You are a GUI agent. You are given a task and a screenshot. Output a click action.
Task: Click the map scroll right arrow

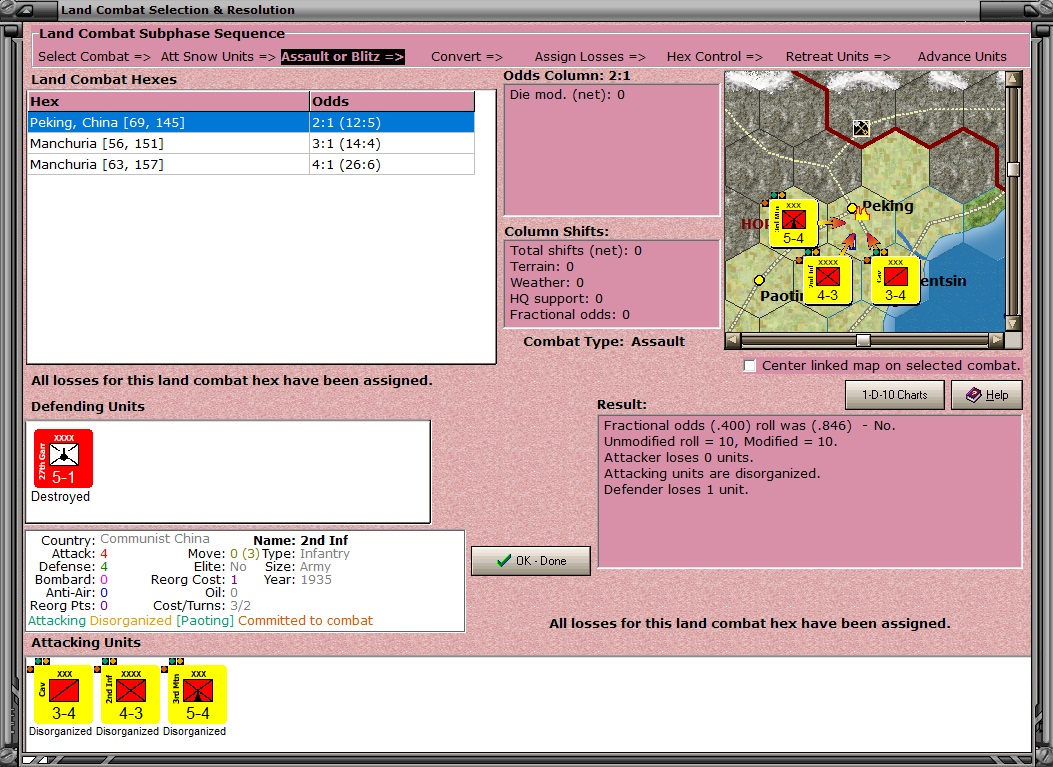[x=997, y=341]
